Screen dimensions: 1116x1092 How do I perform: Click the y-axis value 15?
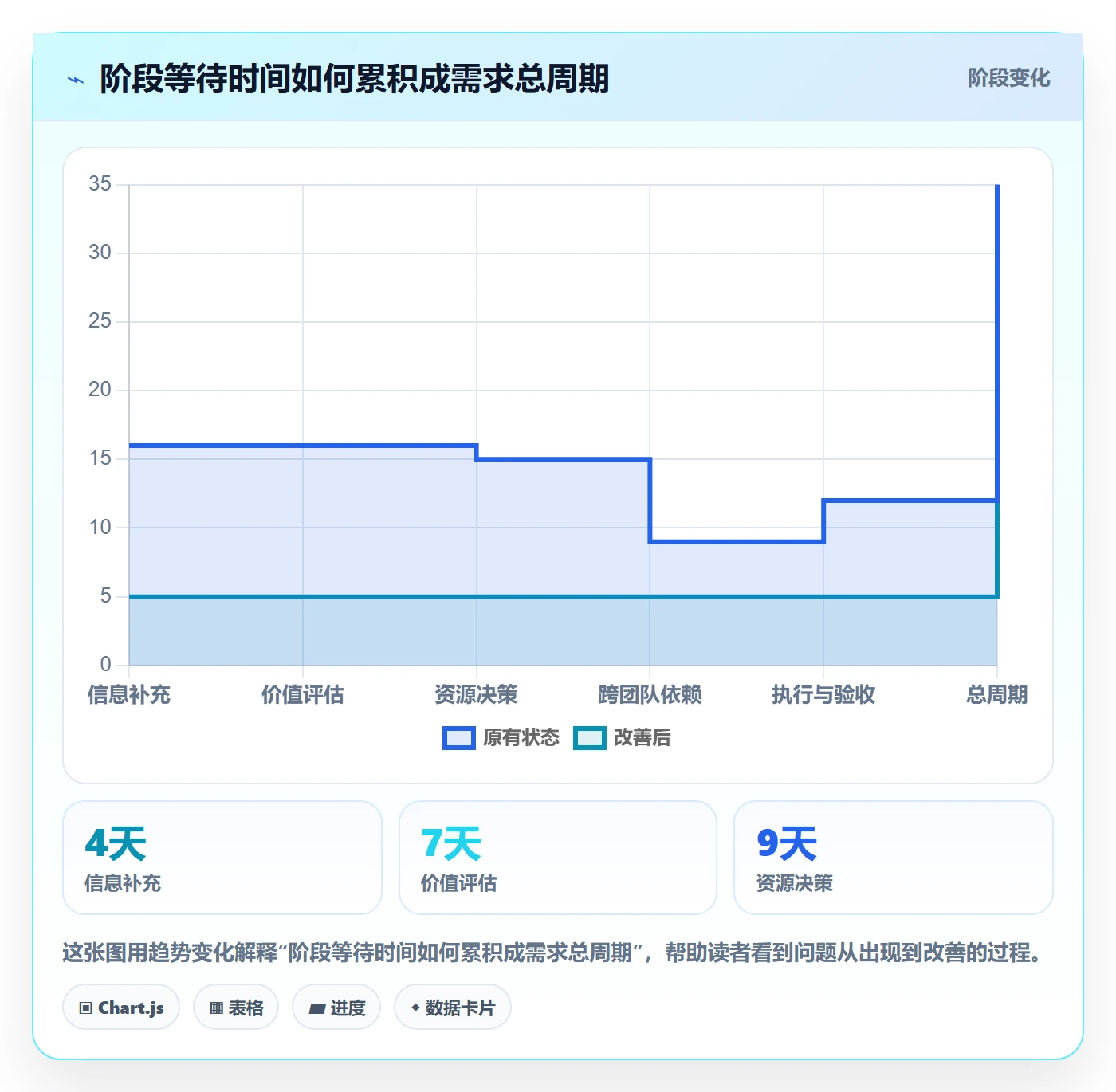pyautogui.click(x=100, y=458)
